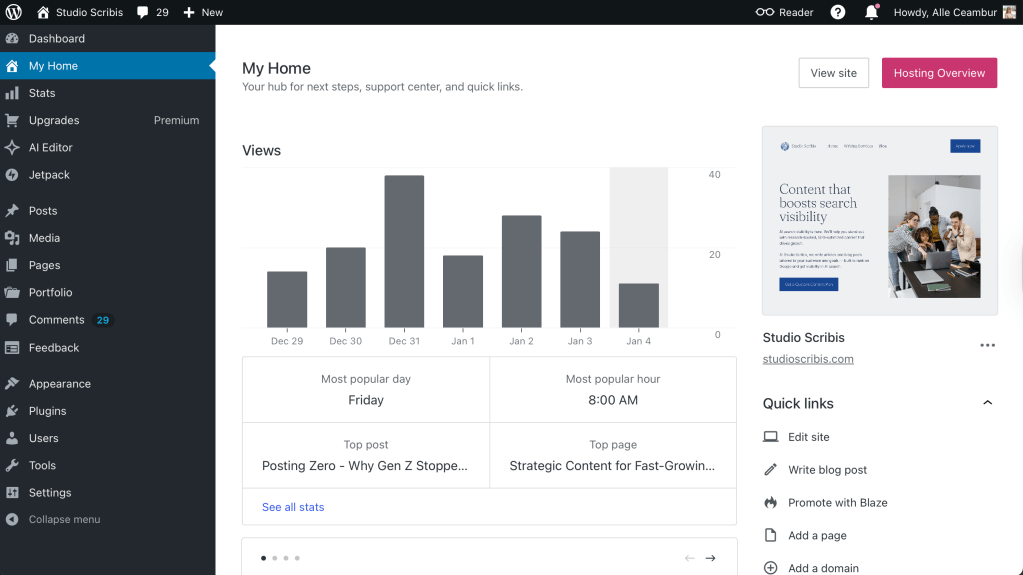Click the Jetpack bolt icon
The height and width of the screenshot is (575, 1023).
[12, 175]
